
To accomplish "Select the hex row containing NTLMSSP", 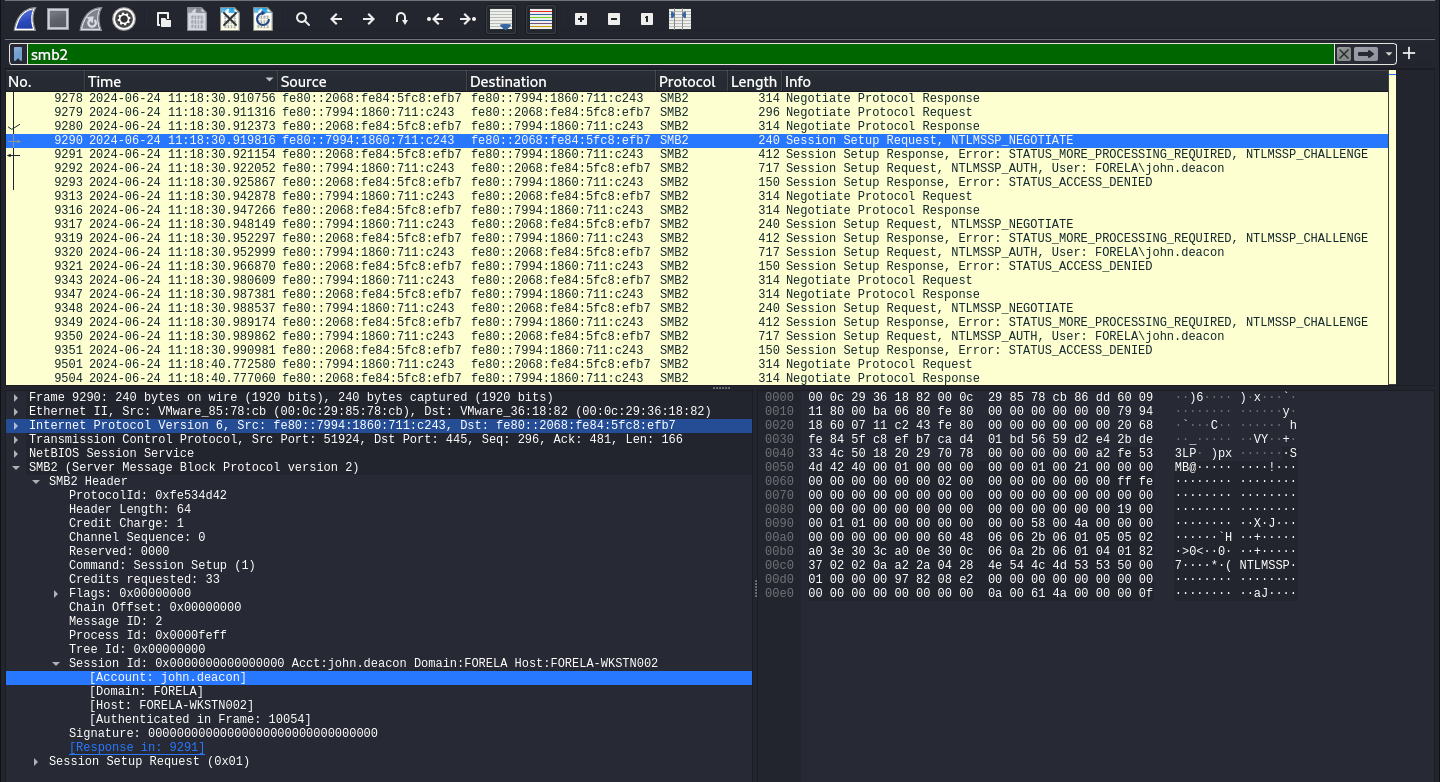I will [1030, 566].
